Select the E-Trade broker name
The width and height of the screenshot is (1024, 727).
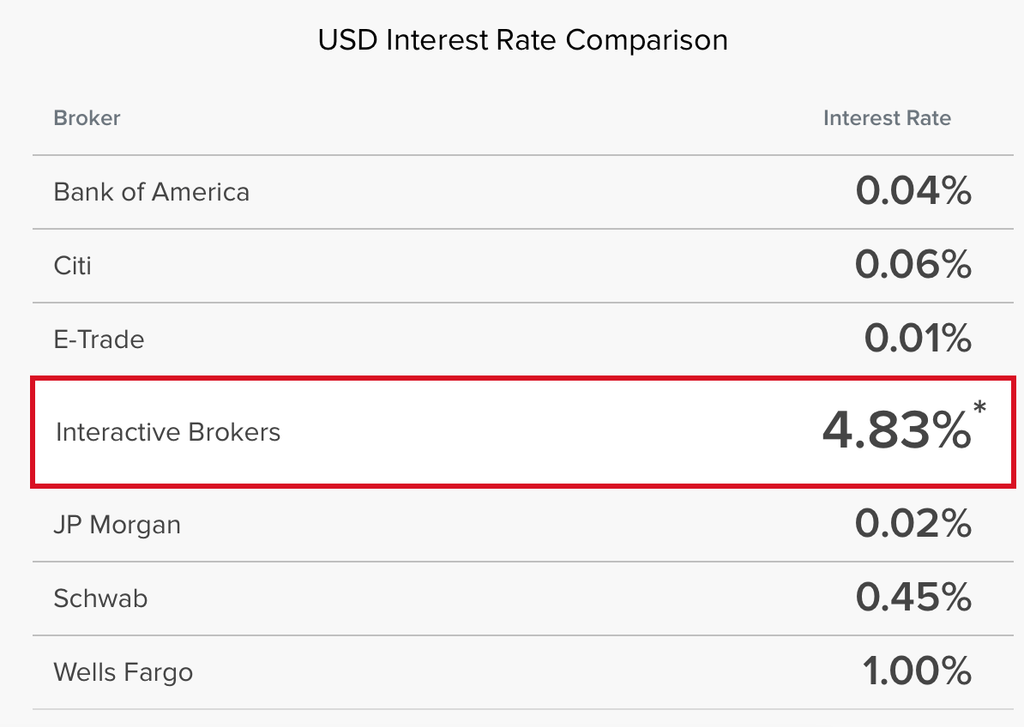[99, 340]
